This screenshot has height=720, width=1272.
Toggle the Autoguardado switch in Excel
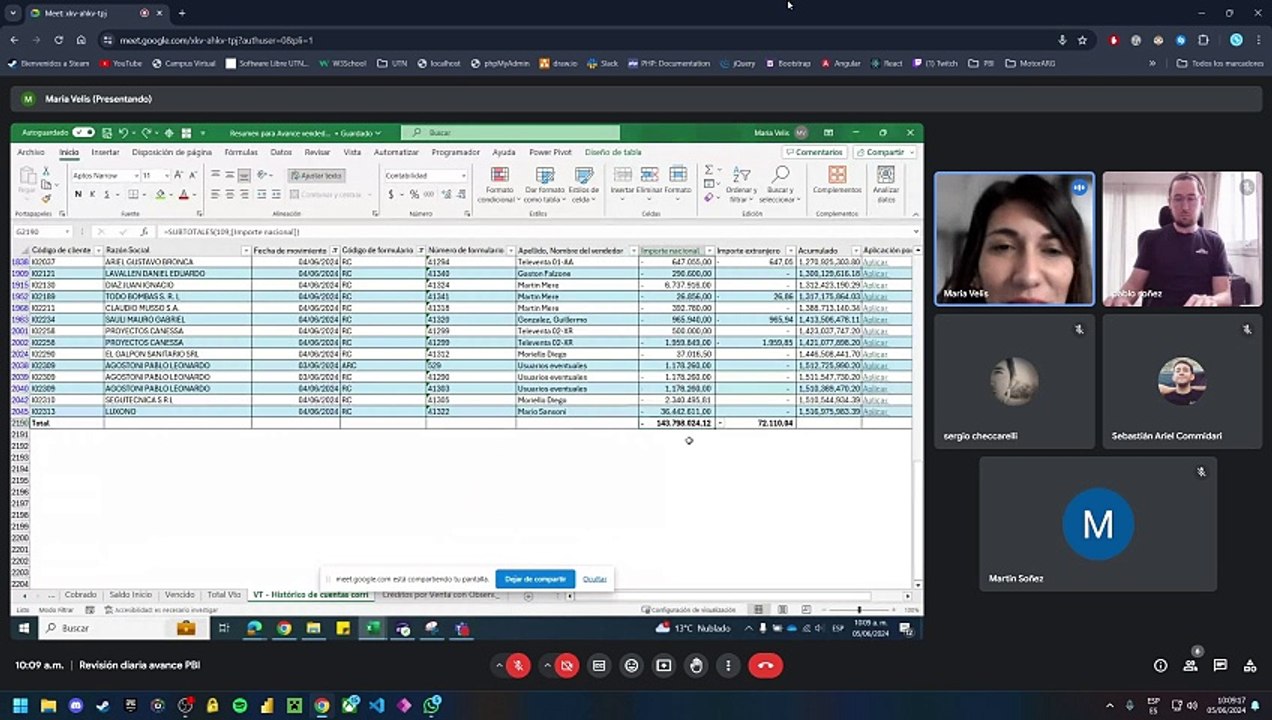coord(83,132)
